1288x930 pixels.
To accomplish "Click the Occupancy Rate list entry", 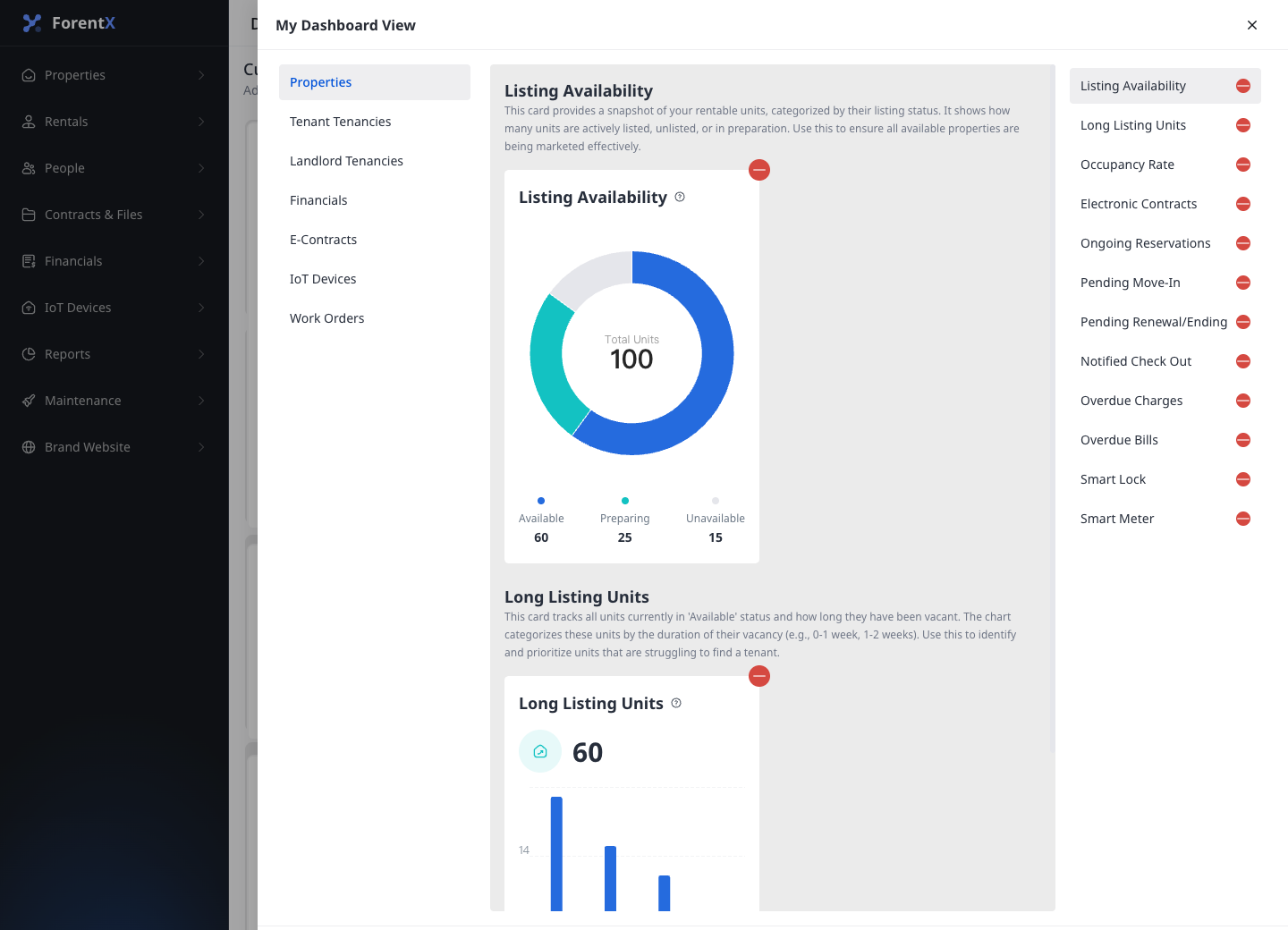I will pos(1165,165).
